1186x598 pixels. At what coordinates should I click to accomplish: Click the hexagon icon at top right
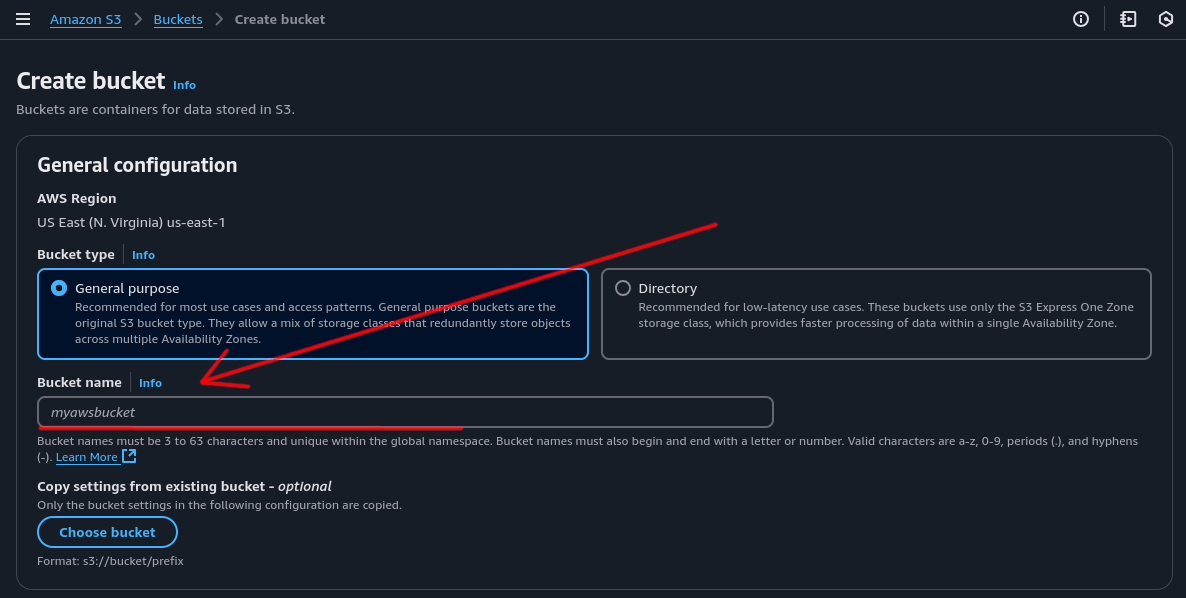(1165, 19)
